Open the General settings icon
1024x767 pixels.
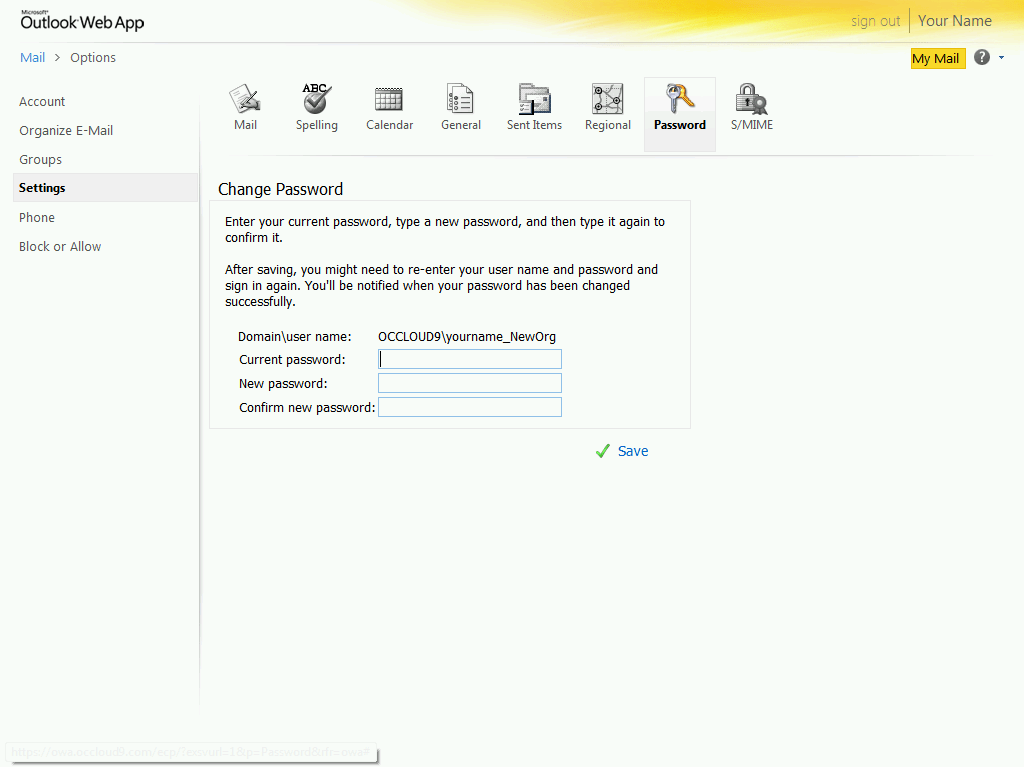pyautogui.click(x=460, y=99)
